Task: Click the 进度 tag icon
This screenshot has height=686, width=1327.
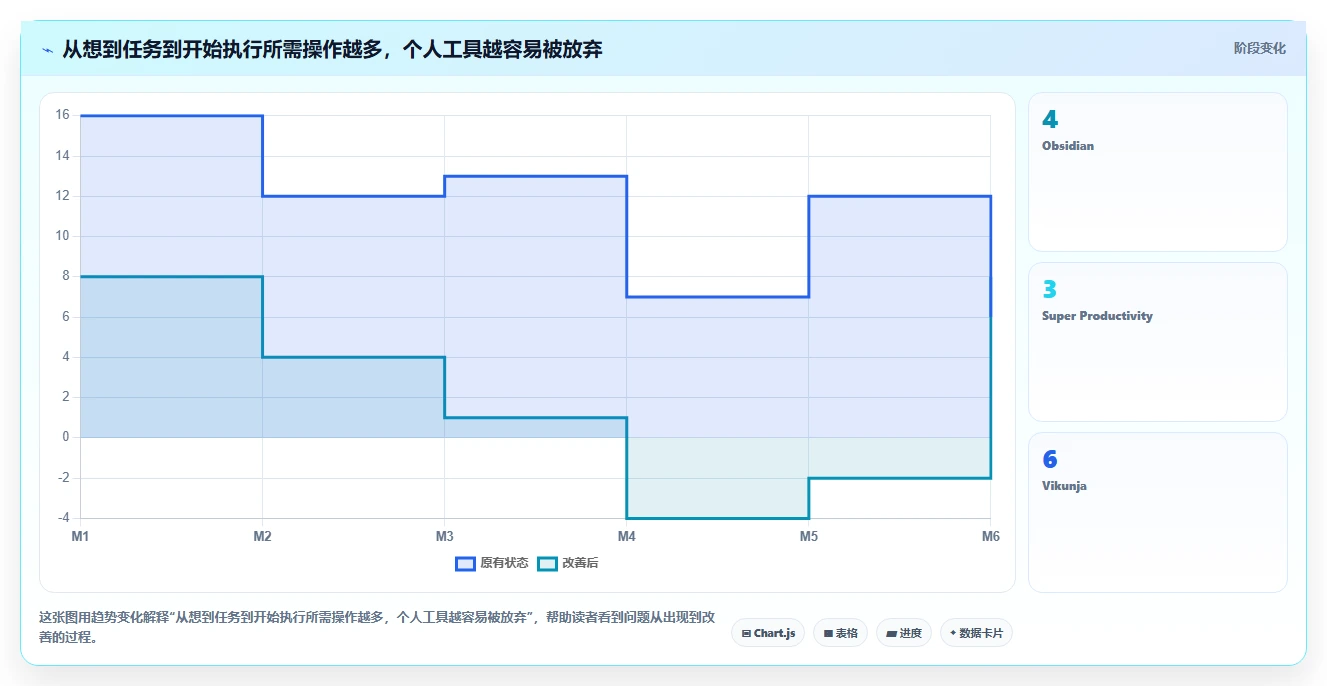Action: pyautogui.click(x=891, y=634)
